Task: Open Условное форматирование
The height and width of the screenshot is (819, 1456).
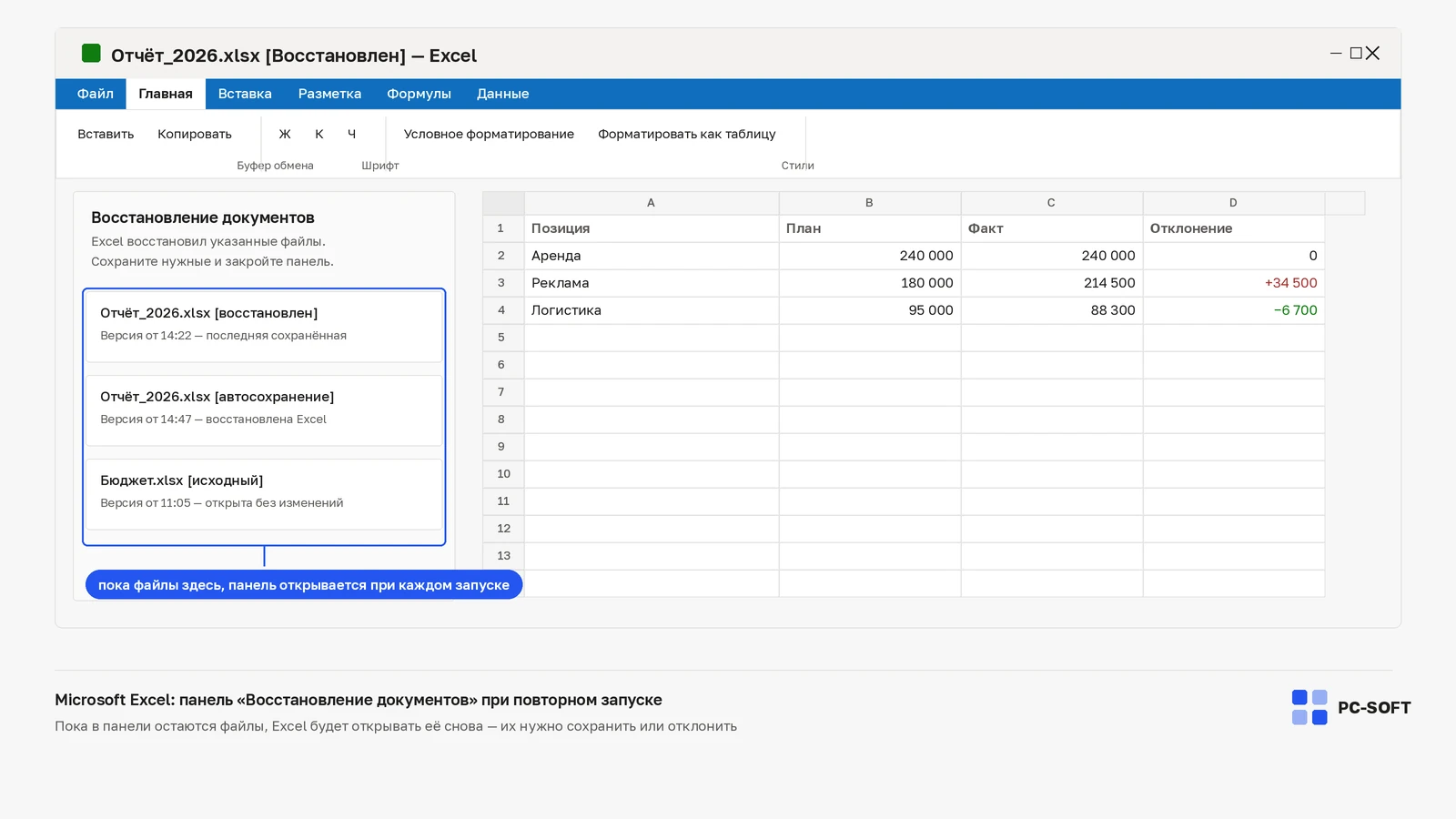Action: point(489,134)
